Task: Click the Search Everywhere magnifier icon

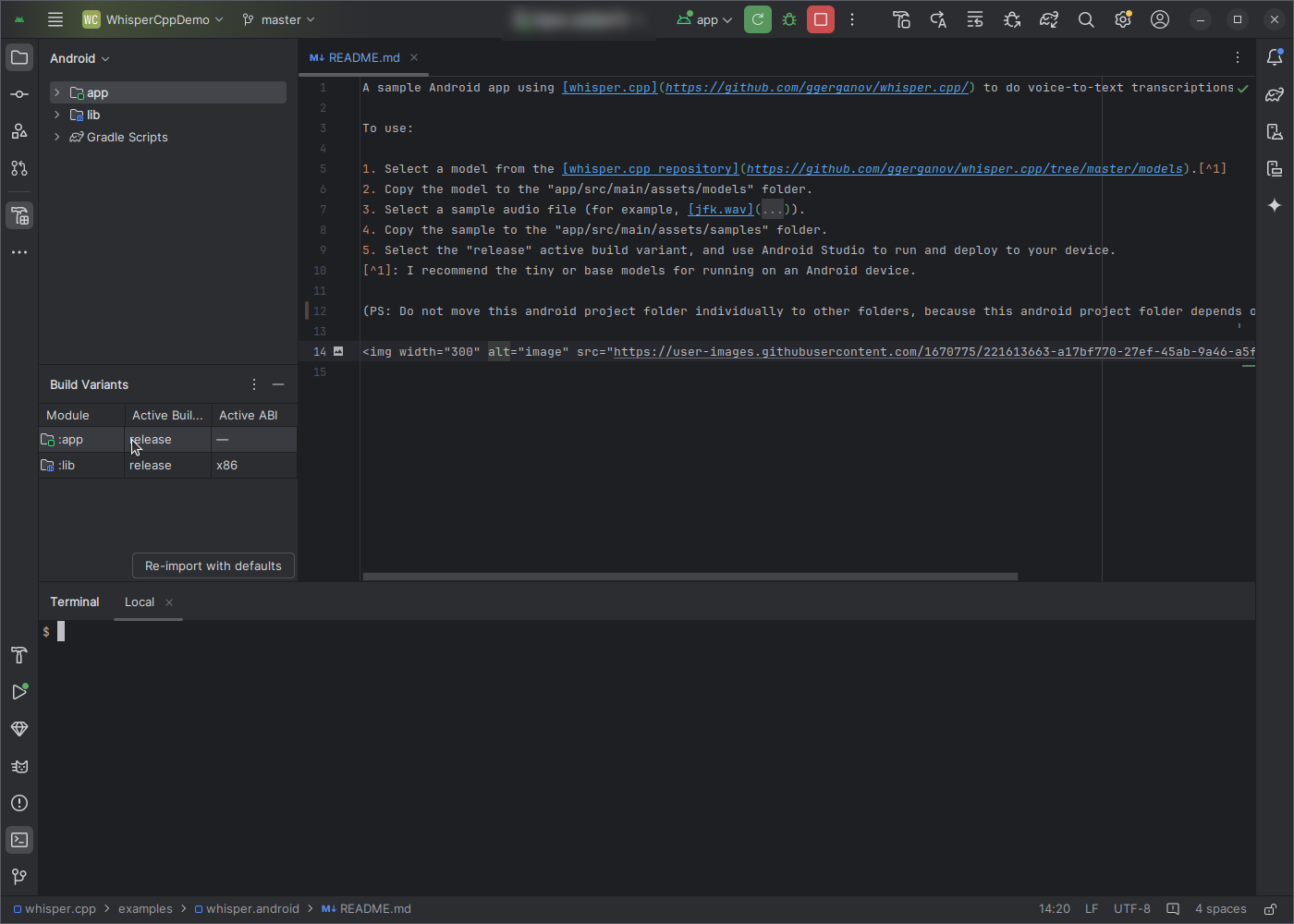Action: (x=1086, y=19)
